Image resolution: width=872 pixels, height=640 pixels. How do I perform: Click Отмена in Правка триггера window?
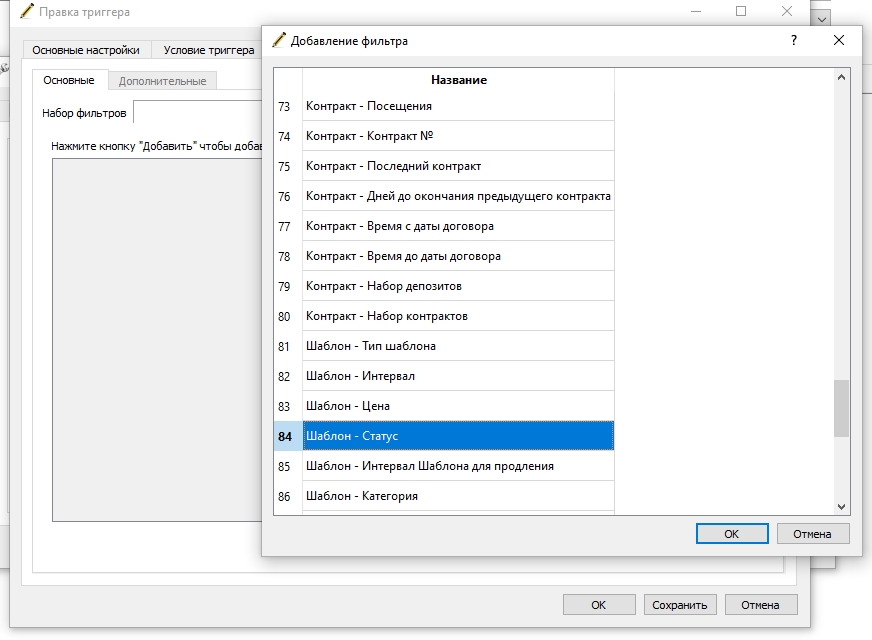coord(760,605)
